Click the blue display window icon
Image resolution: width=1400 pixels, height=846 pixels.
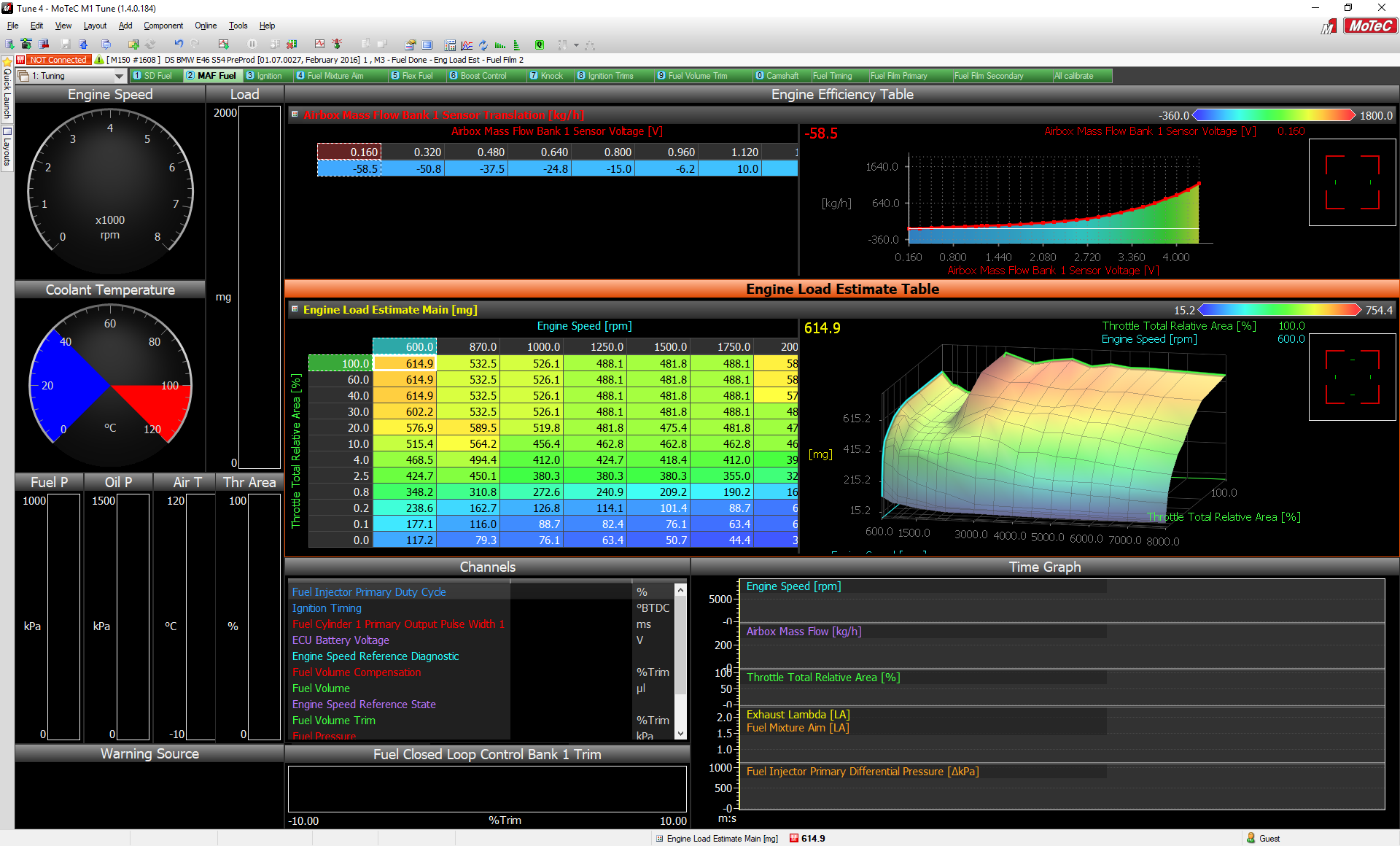(427, 44)
